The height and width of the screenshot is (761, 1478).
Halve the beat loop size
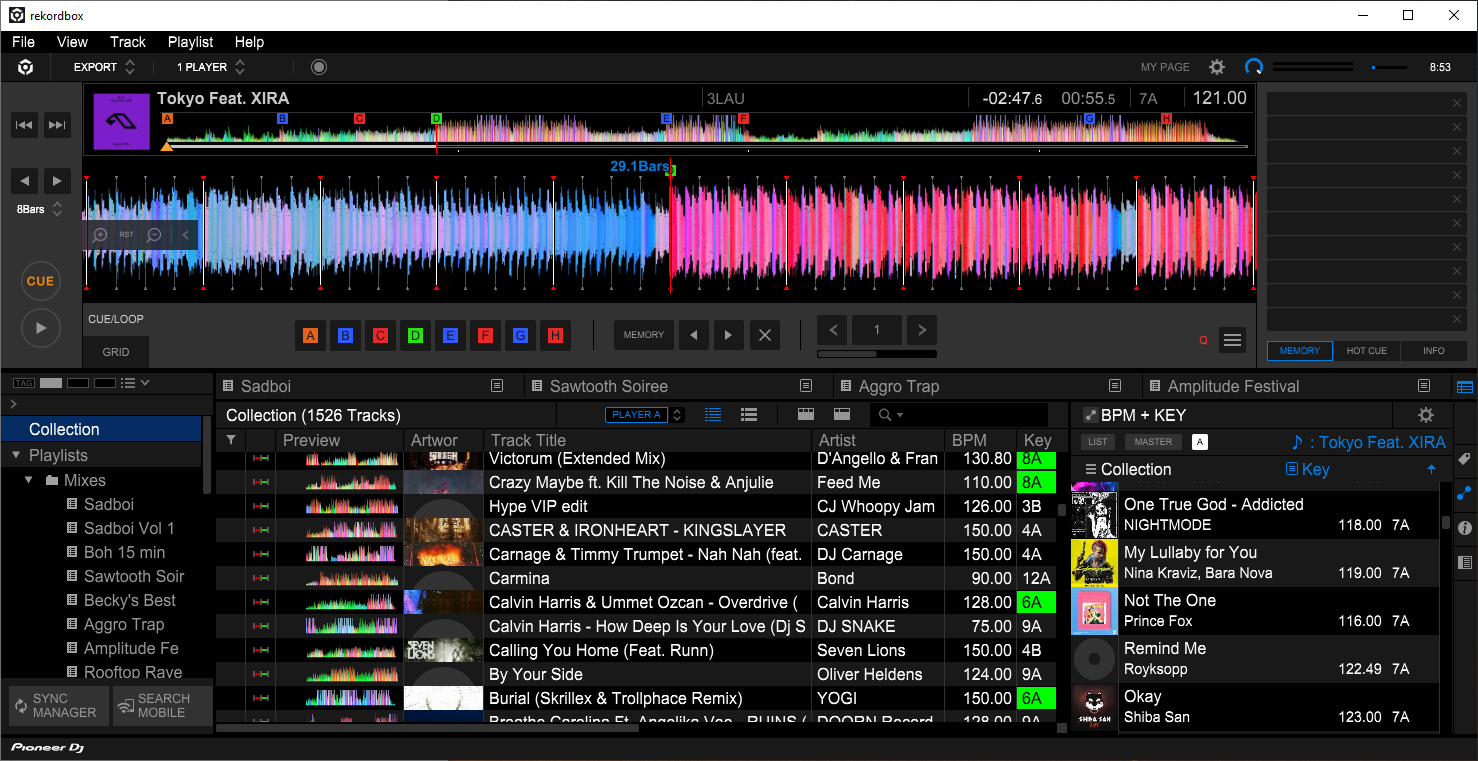834,330
